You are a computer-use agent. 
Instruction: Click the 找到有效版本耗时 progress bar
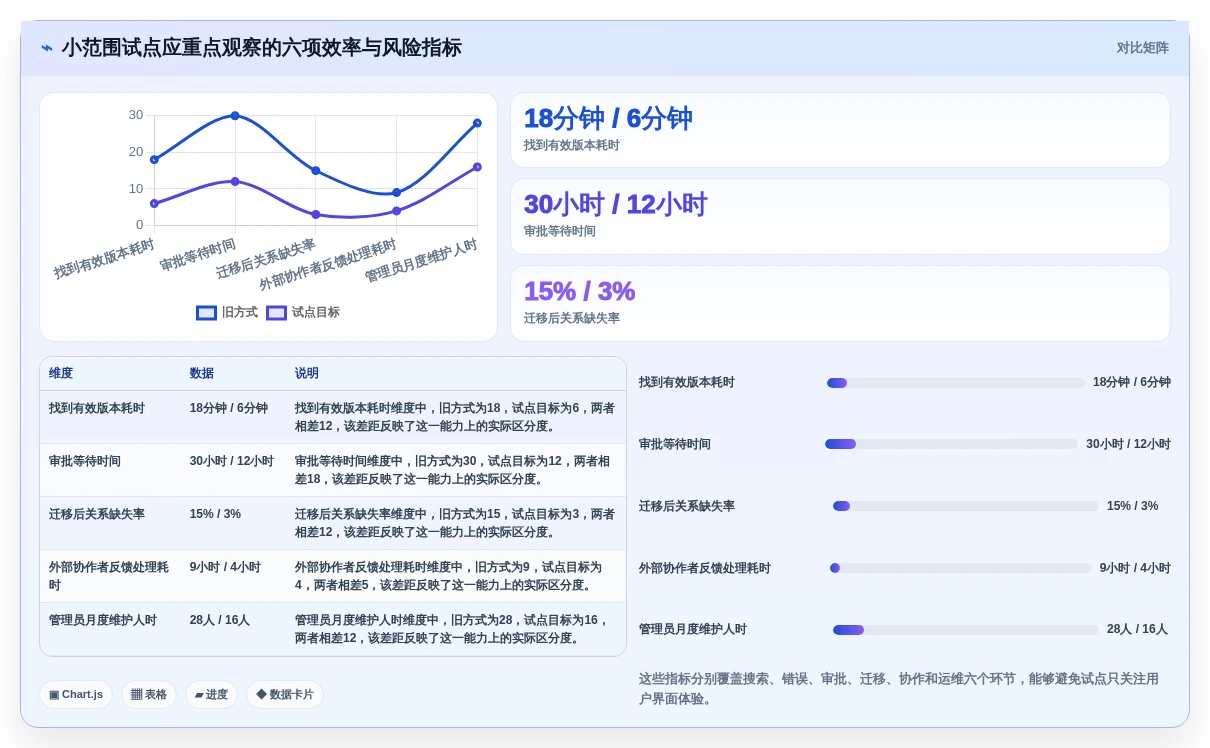click(956, 383)
